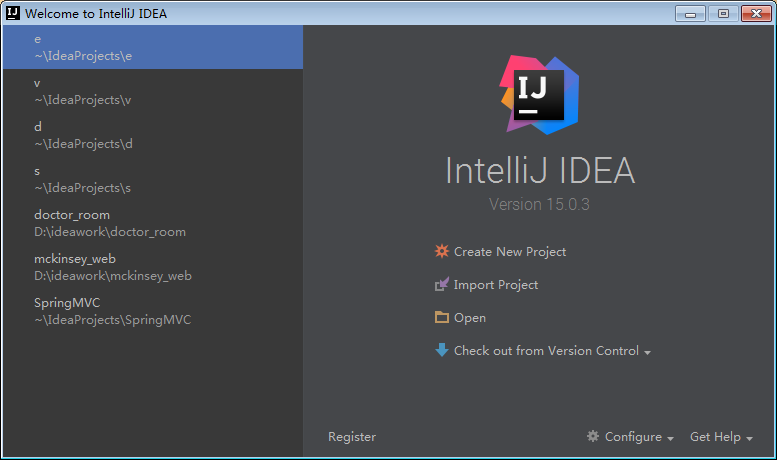Expand the Get Help dropdown arrow

(x=749, y=439)
